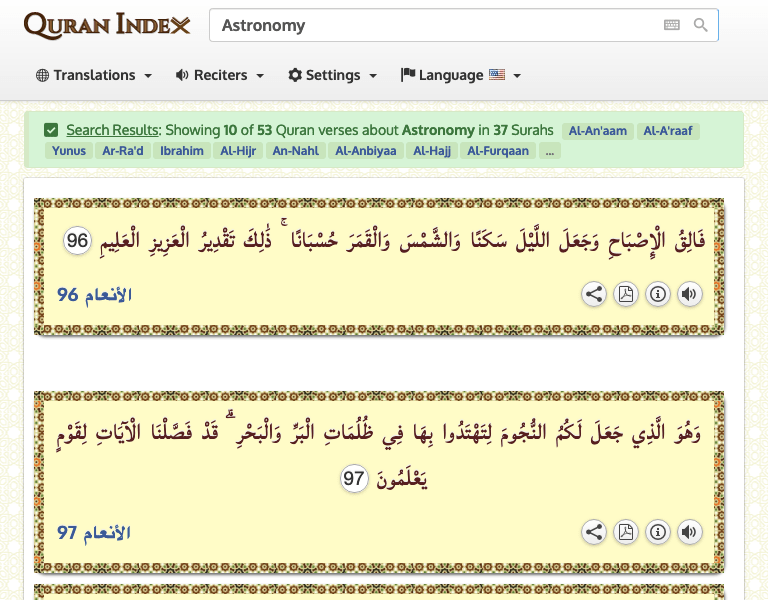Download PDF of verse 97
Image resolution: width=768 pixels, height=600 pixels.
pyautogui.click(x=626, y=532)
